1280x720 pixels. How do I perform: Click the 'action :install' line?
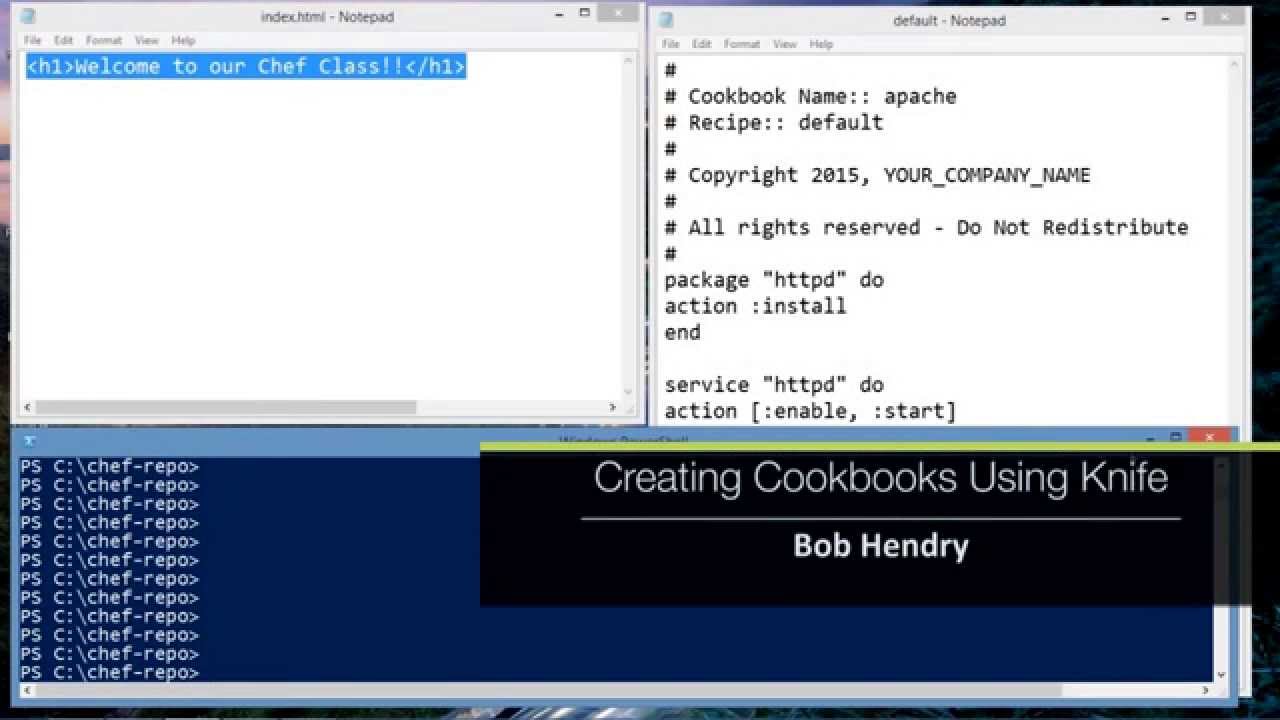[x=755, y=306]
